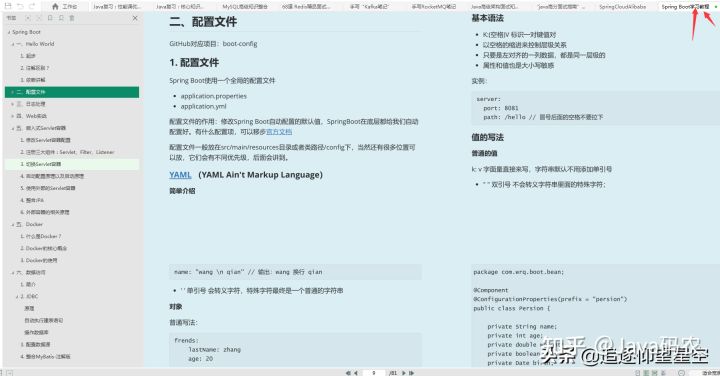Switch to the MySQL document tab

[x=245, y=7]
